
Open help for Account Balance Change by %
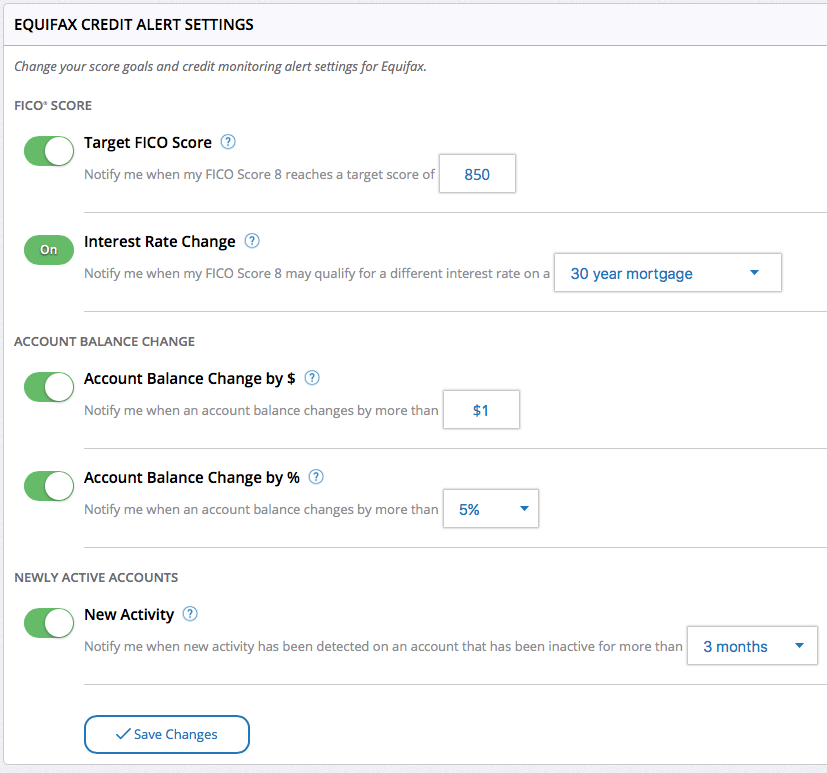(x=316, y=477)
